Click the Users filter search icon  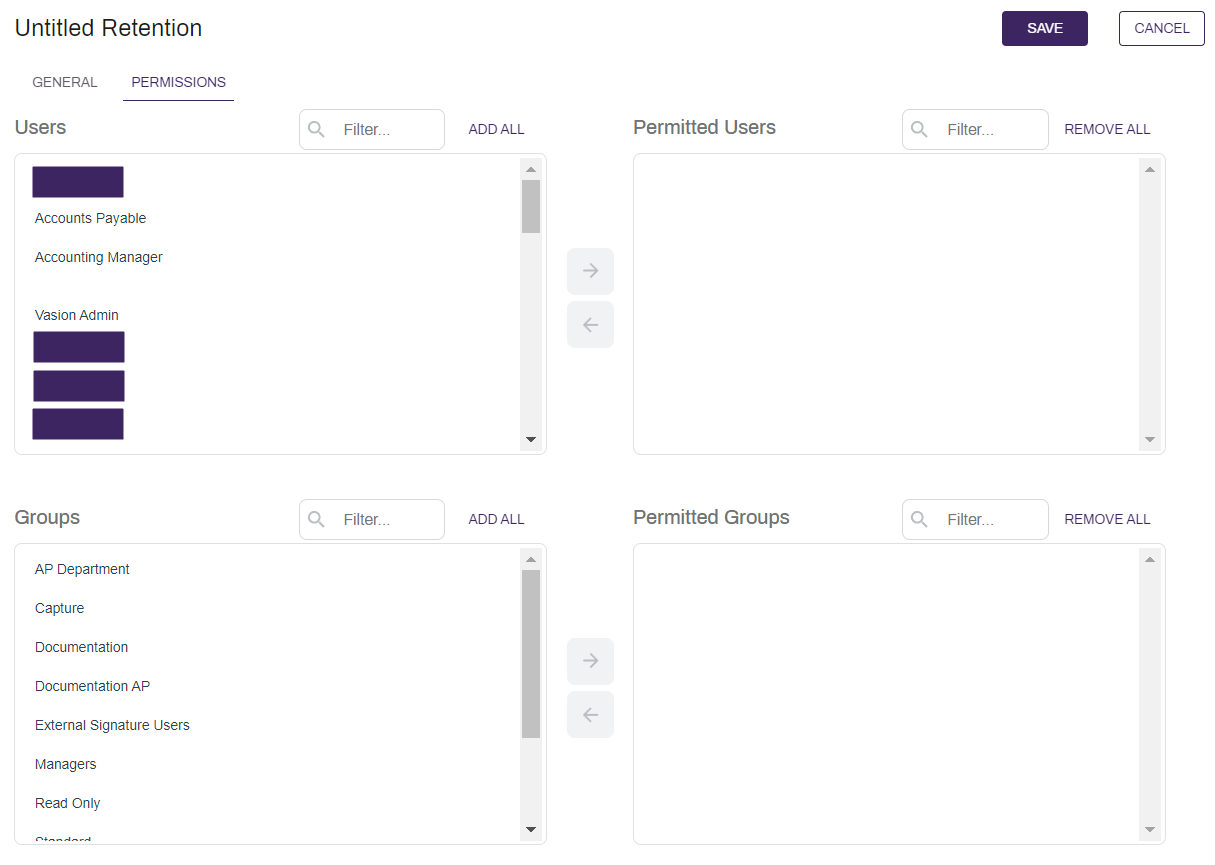(x=317, y=129)
